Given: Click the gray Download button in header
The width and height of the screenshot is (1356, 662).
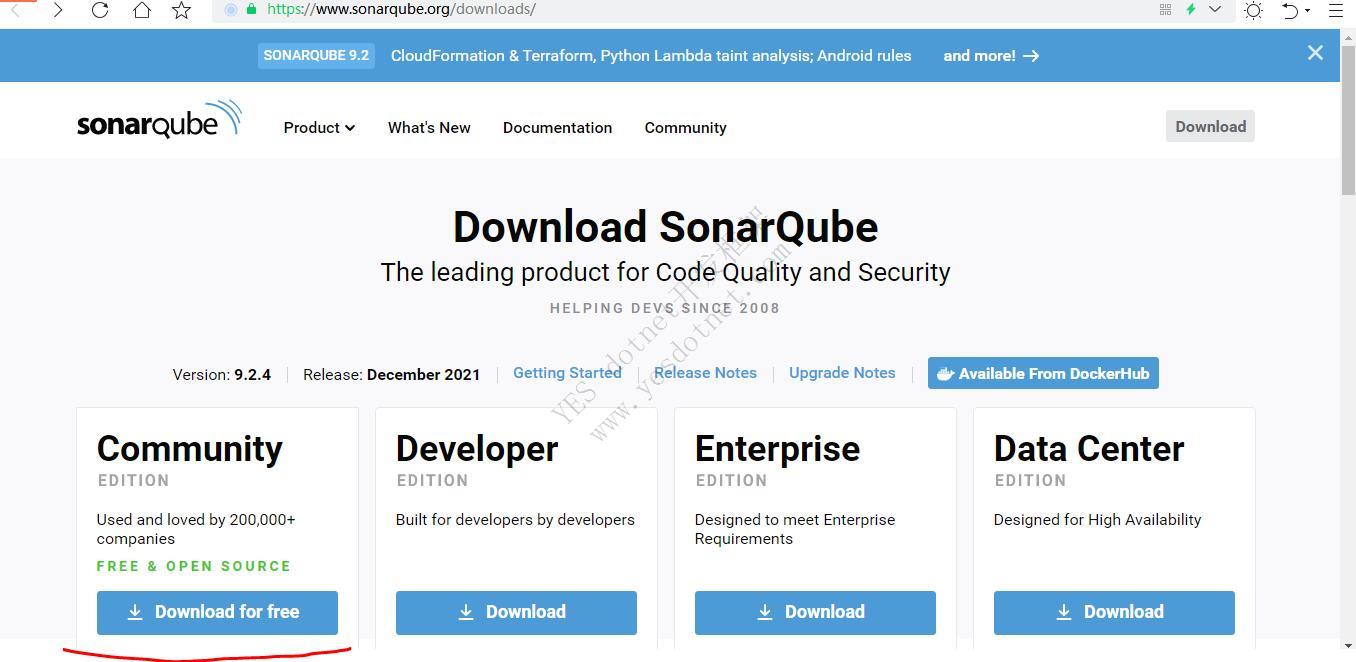Looking at the screenshot, I should (1210, 126).
